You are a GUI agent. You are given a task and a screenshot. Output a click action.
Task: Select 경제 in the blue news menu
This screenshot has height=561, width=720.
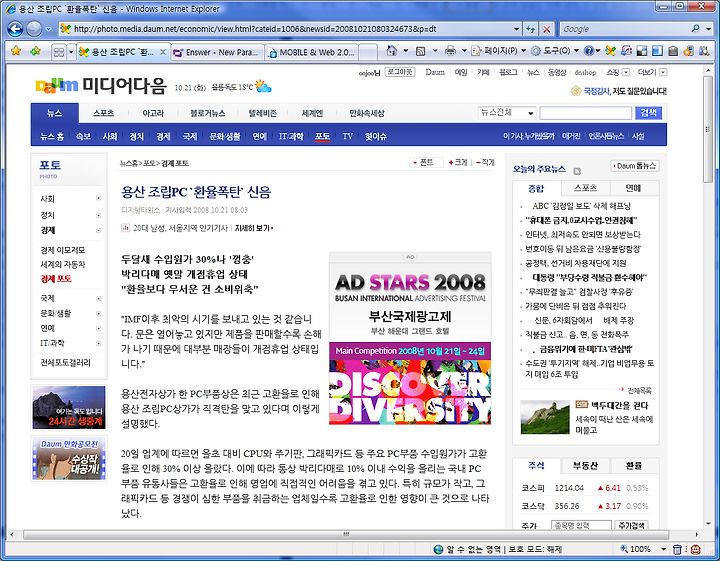pos(163,136)
